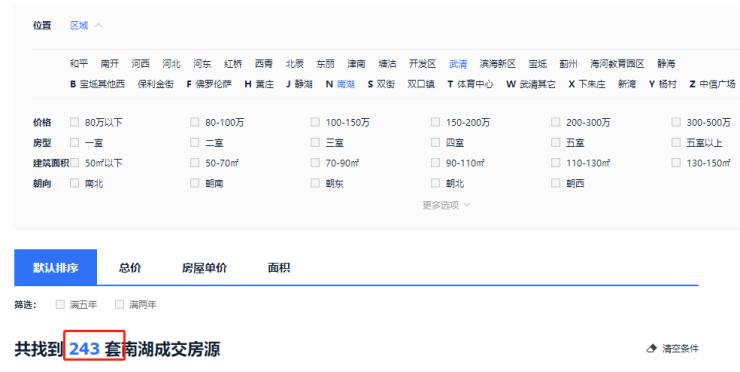Open the 开发区 district
Image resolution: width=740 pixels, height=372 pixels.
pyautogui.click(x=422, y=64)
